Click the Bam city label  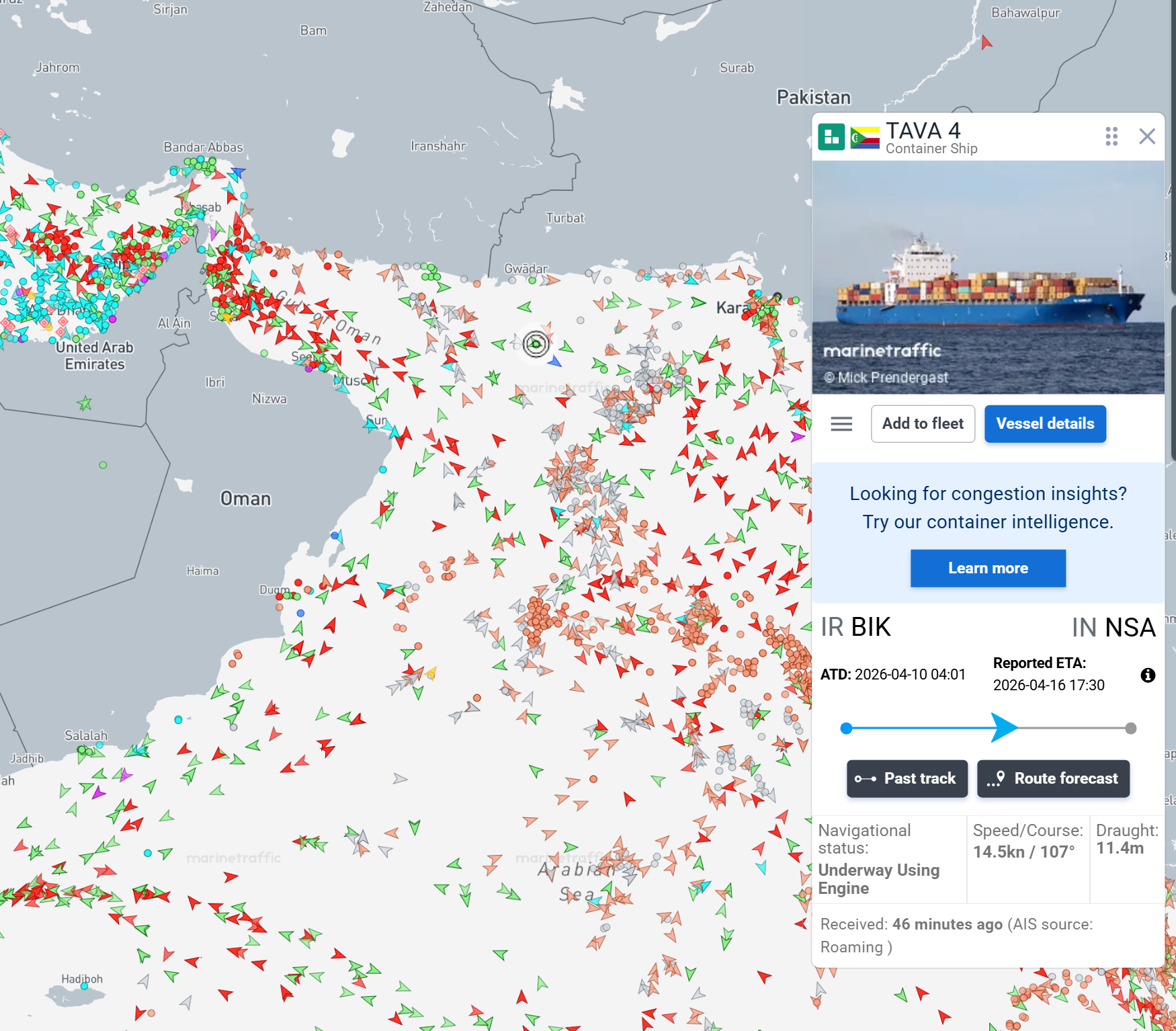313,30
